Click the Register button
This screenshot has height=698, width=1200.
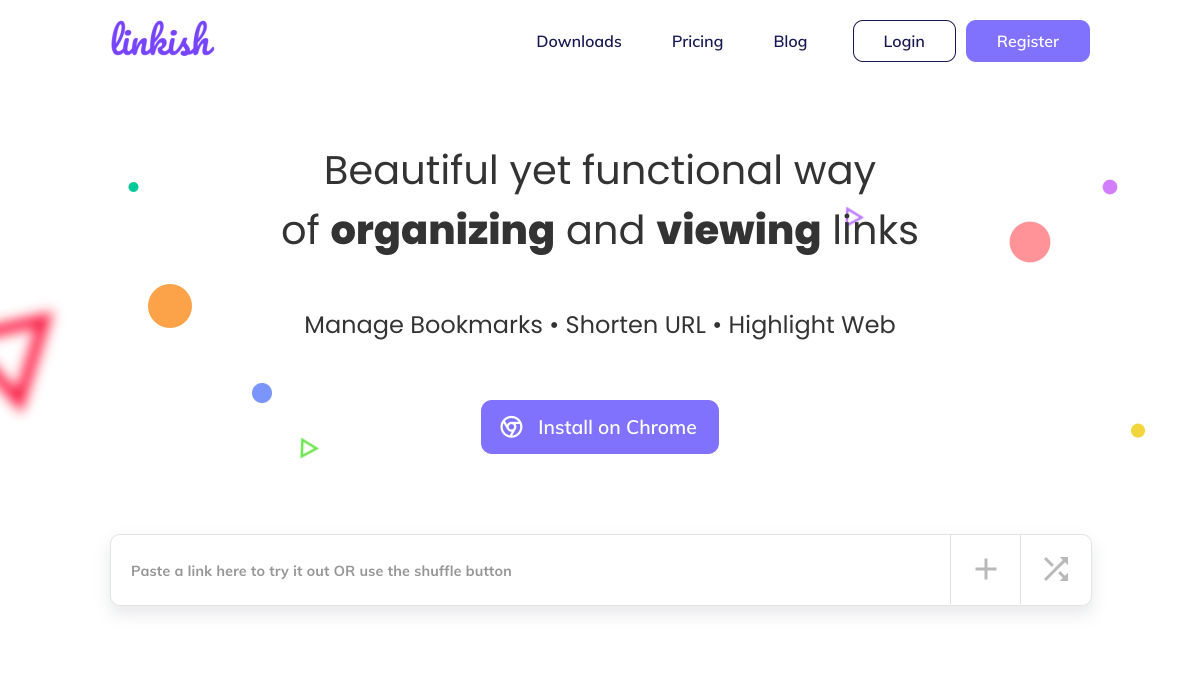click(x=1028, y=41)
